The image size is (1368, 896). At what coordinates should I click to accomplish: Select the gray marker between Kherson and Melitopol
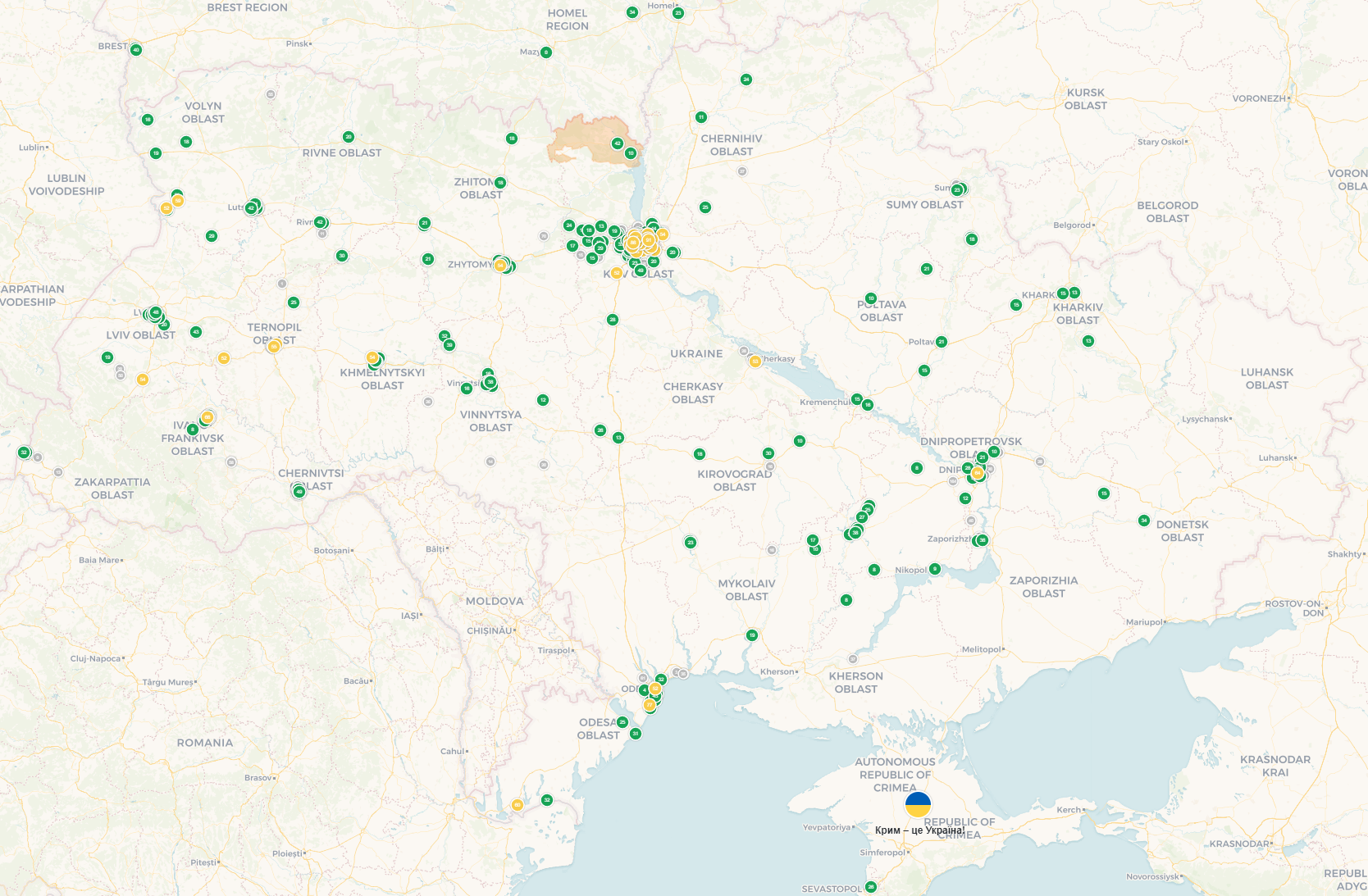[853, 659]
